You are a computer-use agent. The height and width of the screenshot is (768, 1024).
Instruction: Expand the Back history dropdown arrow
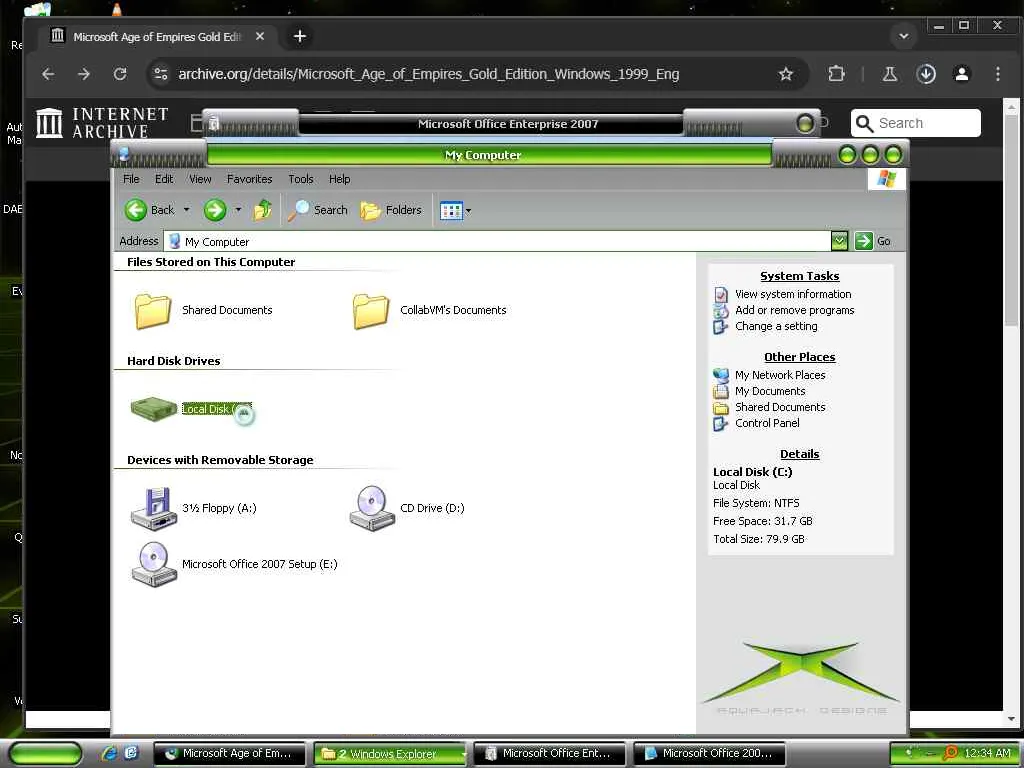pos(186,210)
